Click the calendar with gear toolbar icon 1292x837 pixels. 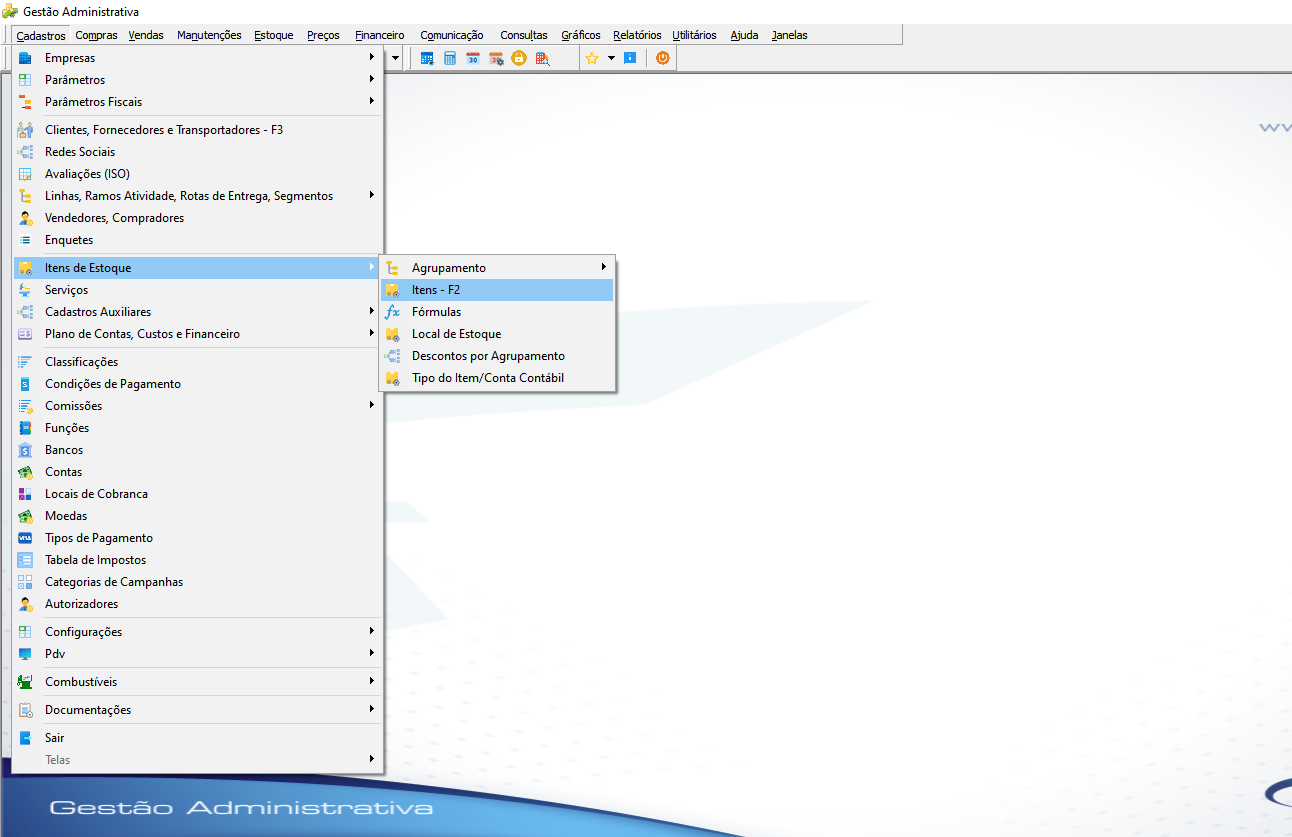tap(496, 58)
